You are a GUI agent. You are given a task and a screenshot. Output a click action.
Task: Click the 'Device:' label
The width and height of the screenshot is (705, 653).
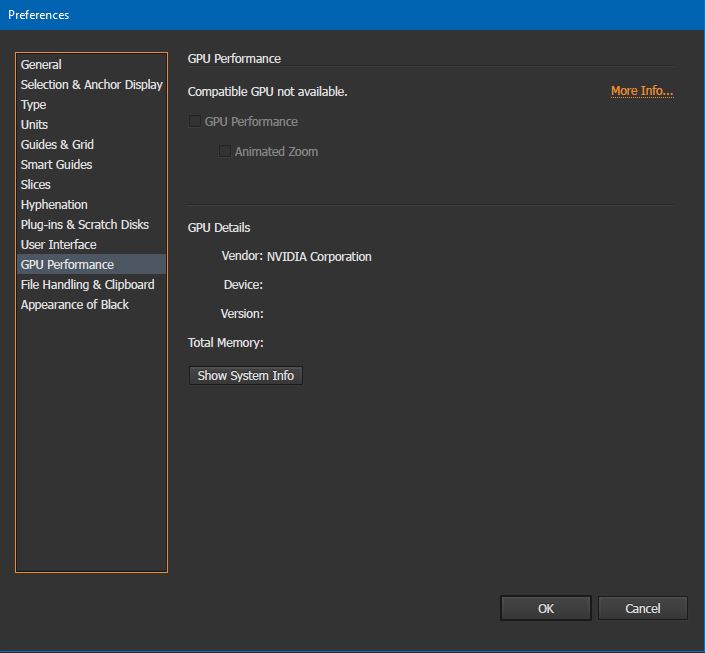[x=243, y=285]
